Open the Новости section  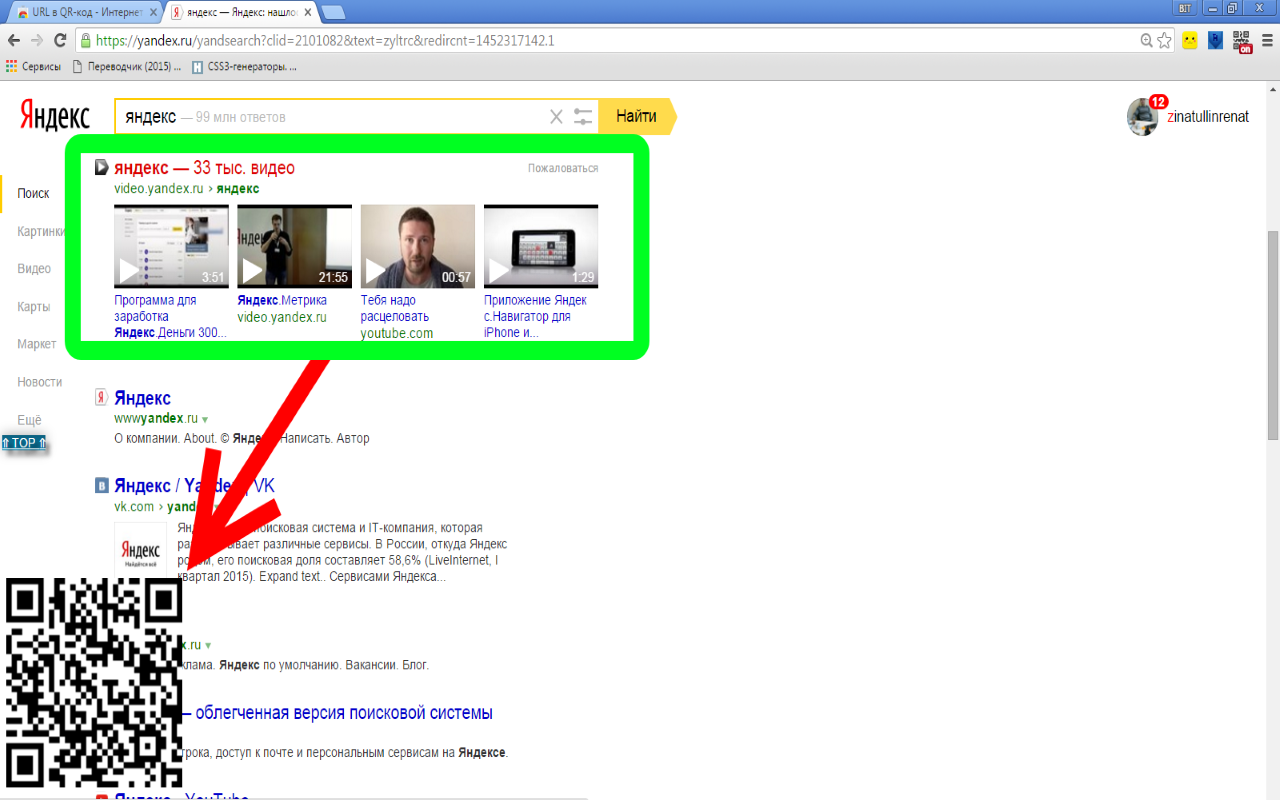40,382
